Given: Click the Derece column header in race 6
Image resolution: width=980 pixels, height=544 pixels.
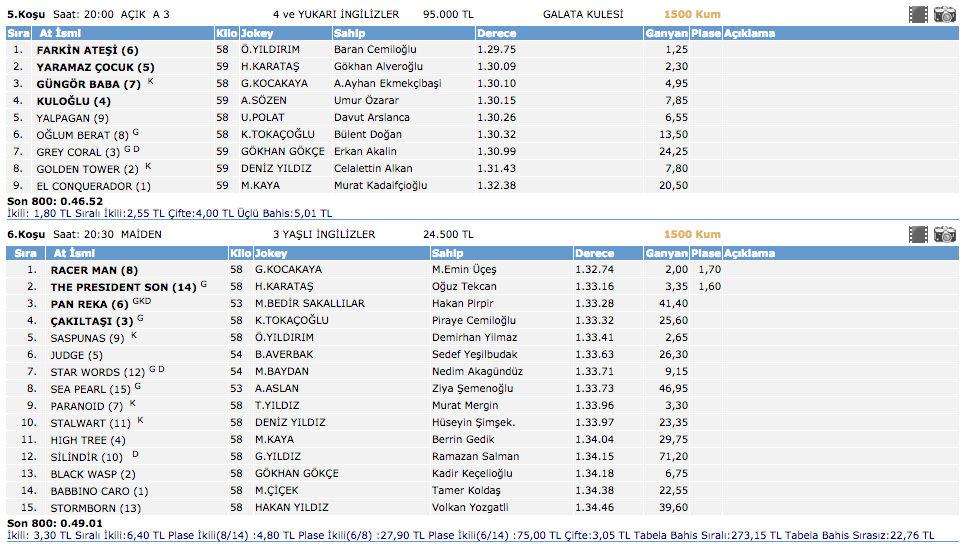Looking at the screenshot, I should coord(596,253).
